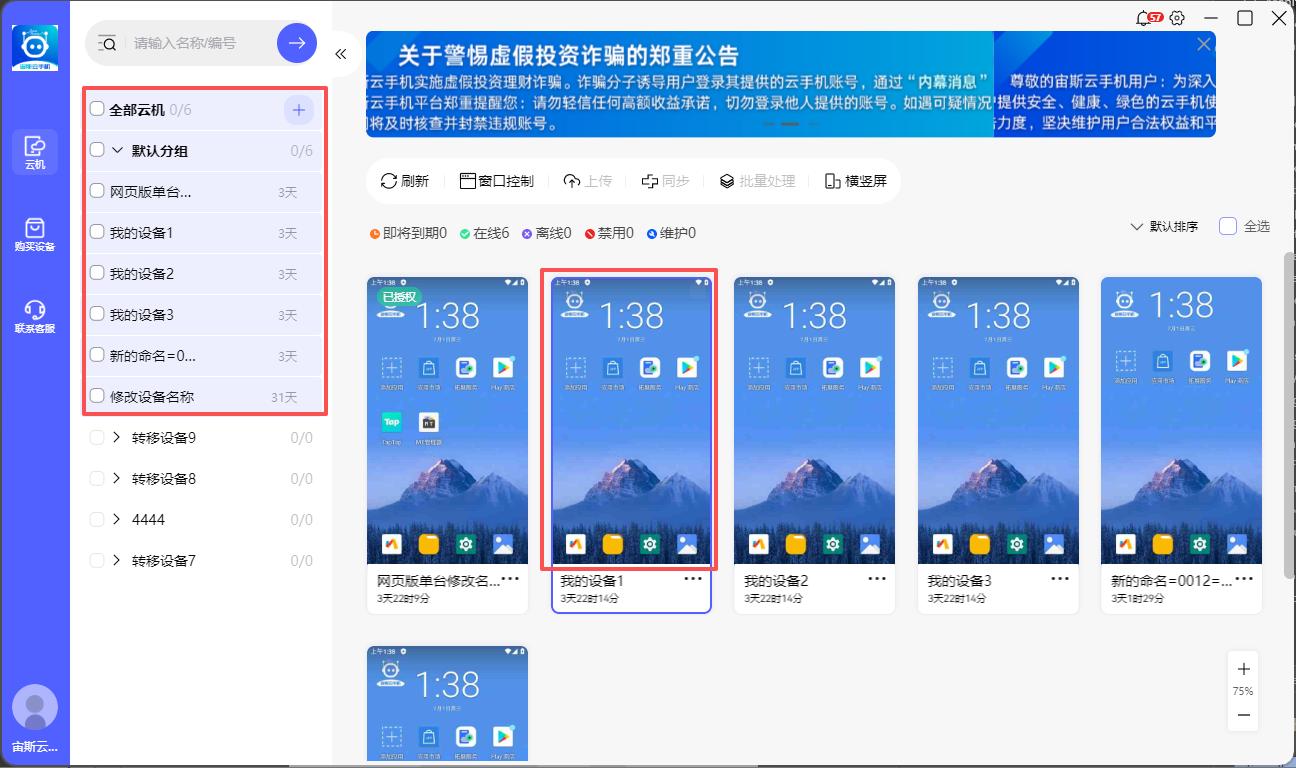1296x768 pixels.
Task: Open the 已授权 phone thumbnail
Action: coord(447,420)
